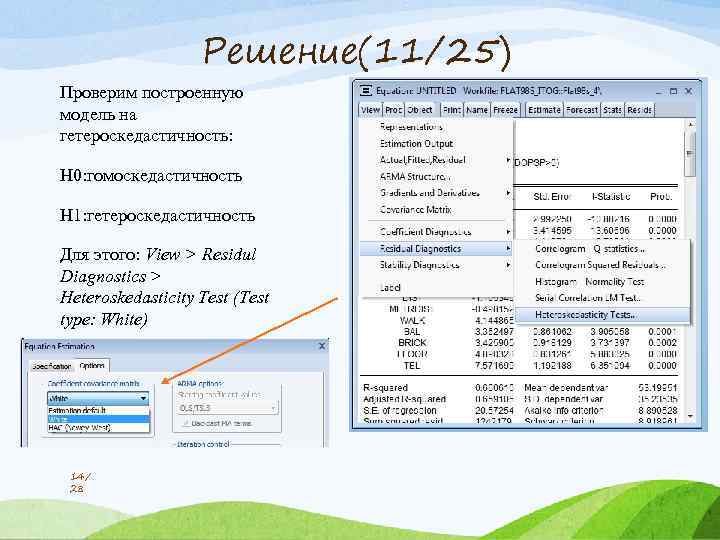
Task: Select HAC (Newey-West) covariance option
Action: click(98, 428)
